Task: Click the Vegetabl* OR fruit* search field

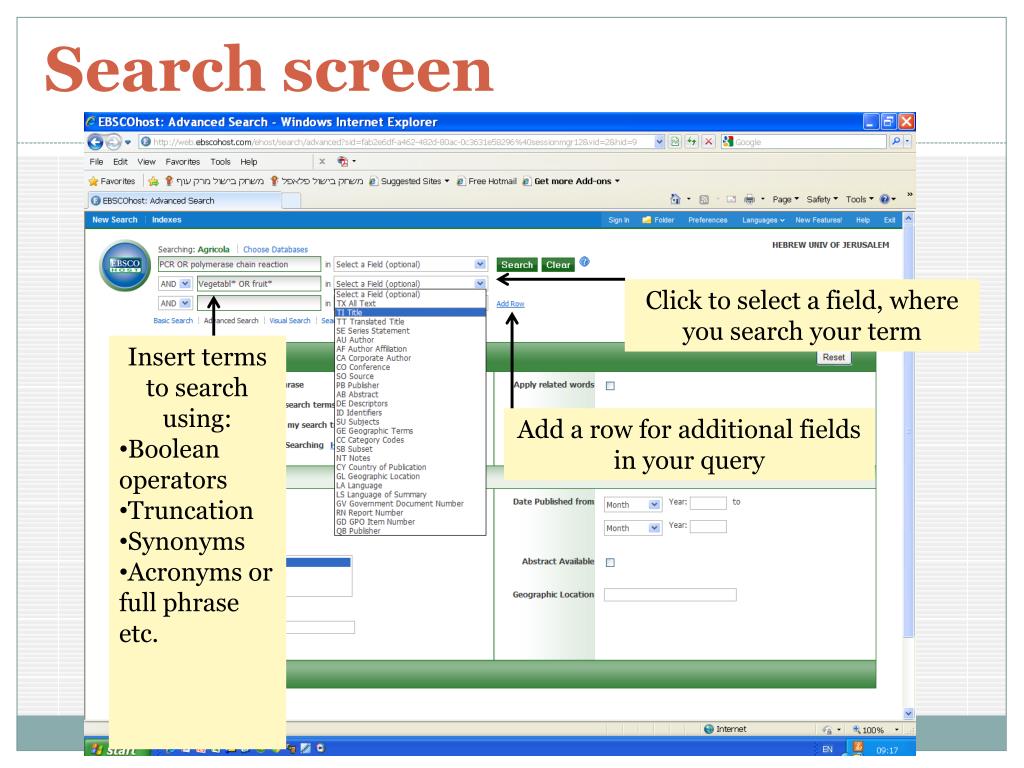Action: coord(259,284)
